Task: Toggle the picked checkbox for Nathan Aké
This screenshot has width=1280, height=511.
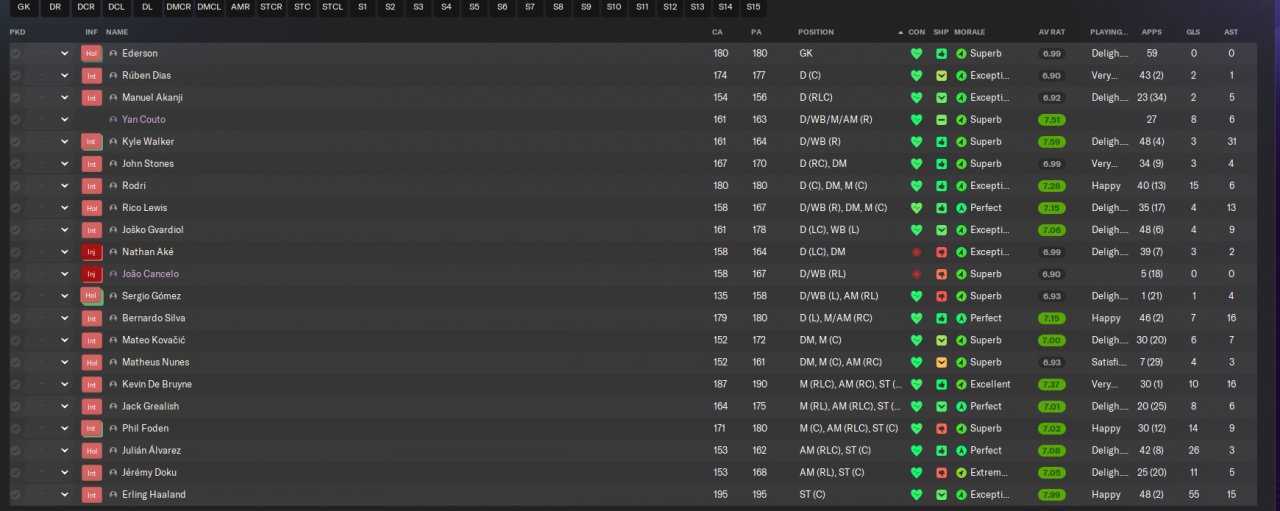Action: pyautogui.click(x=15, y=252)
